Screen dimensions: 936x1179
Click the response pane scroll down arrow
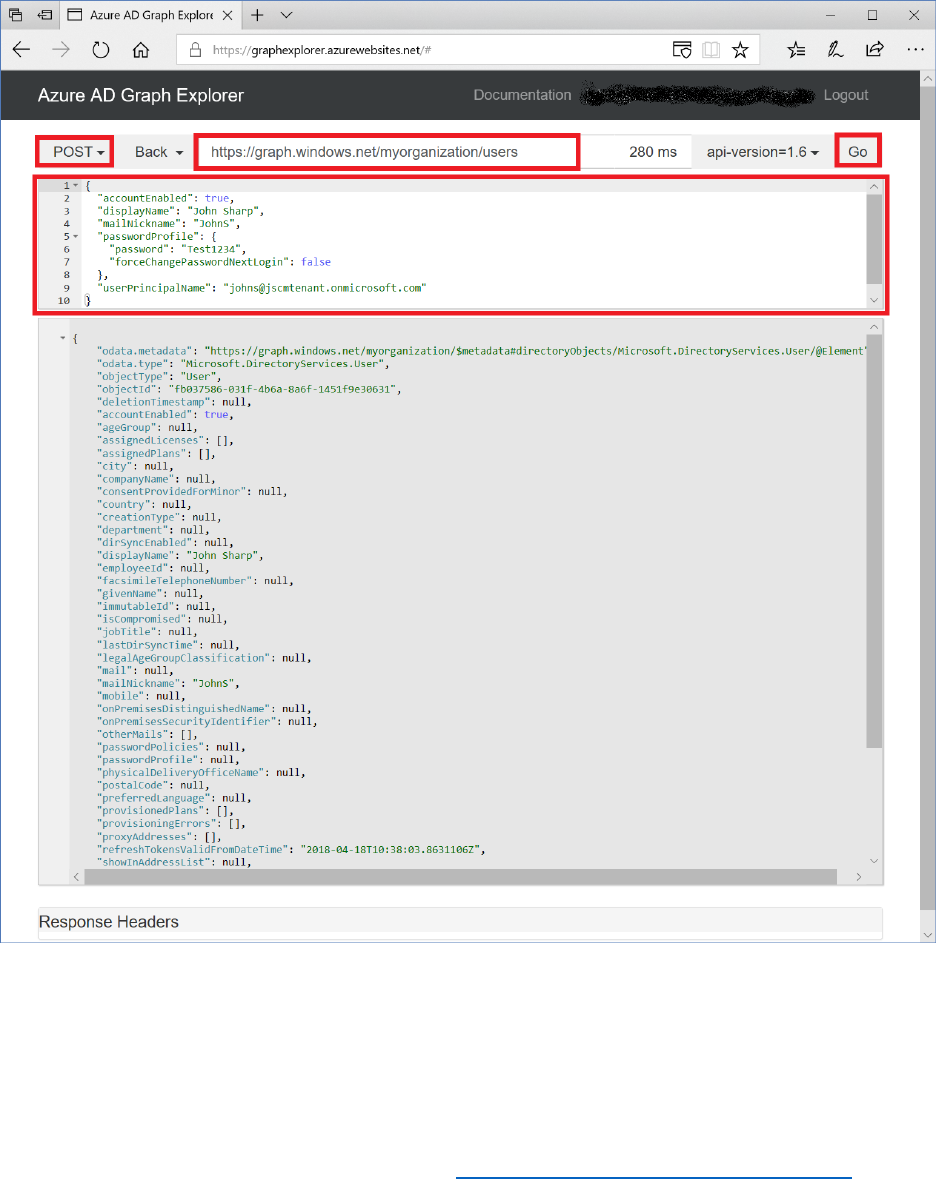point(874,861)
